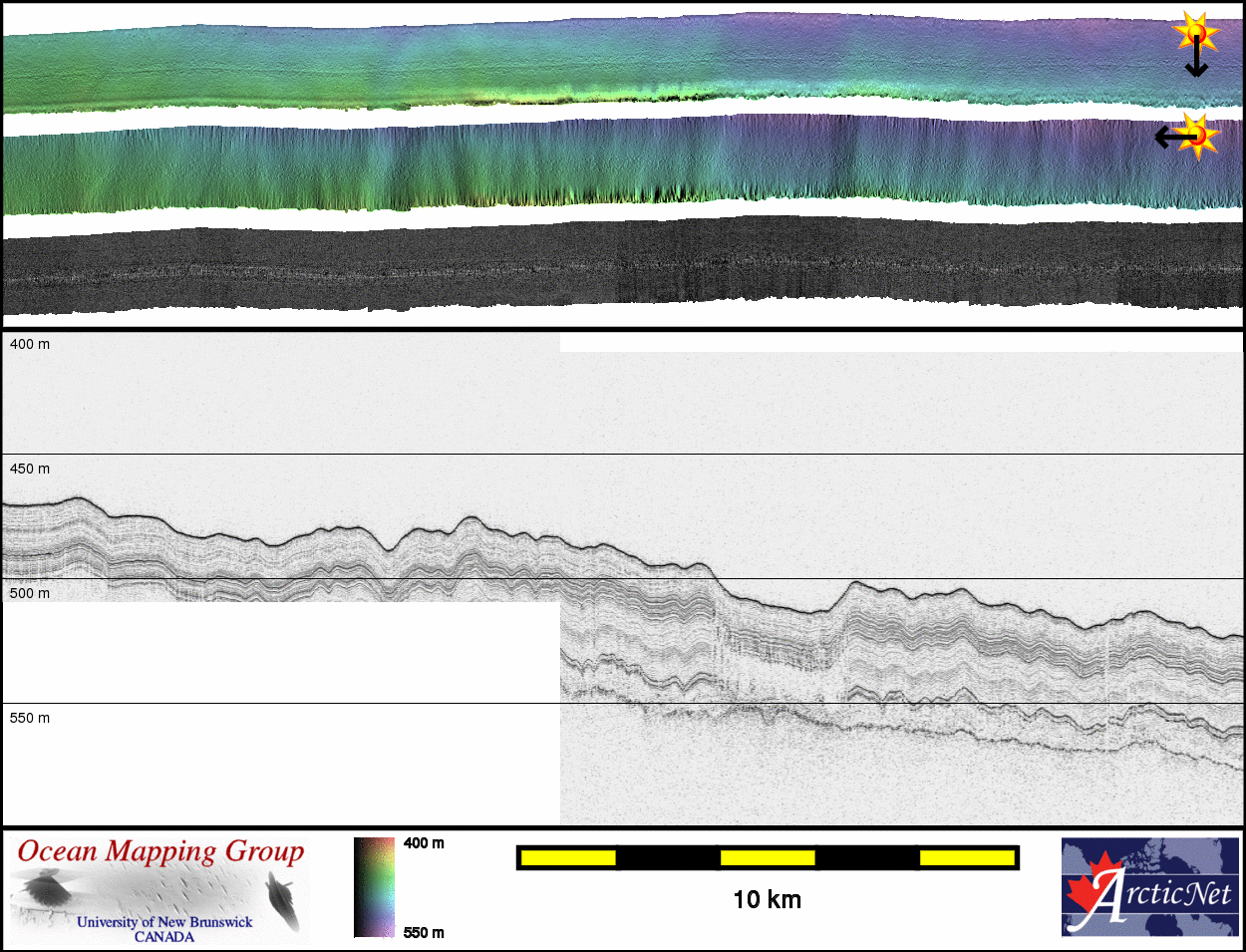Click the right ship silhouette in Ocean Mapping logo
Viewport: 1246px width, 952px height.
[x=284, y=900]
